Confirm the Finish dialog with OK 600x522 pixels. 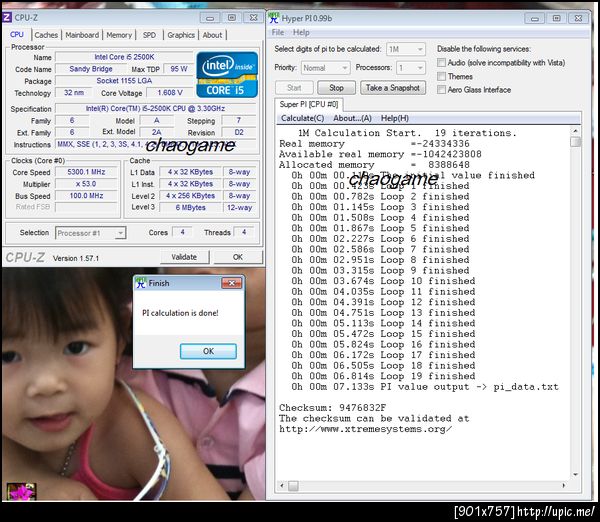[x=208, y=351]
